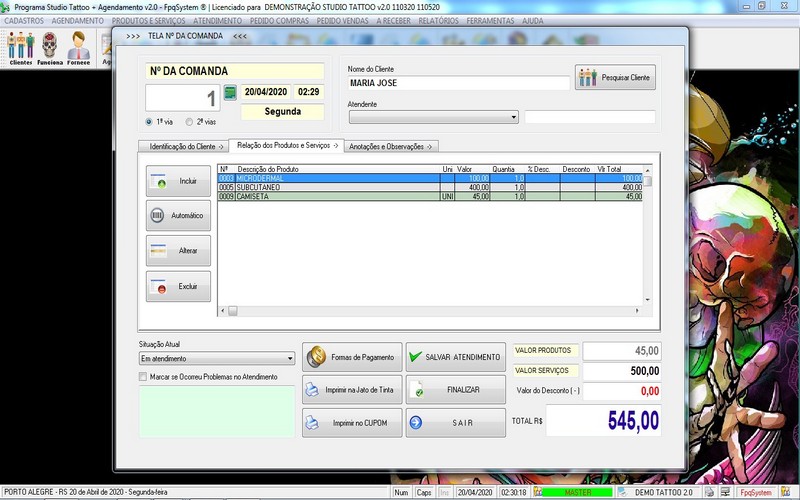This screenshot has height=500, width=800.
Task: Open the AGENDAMENTO menu
Action: click(78, 21)
